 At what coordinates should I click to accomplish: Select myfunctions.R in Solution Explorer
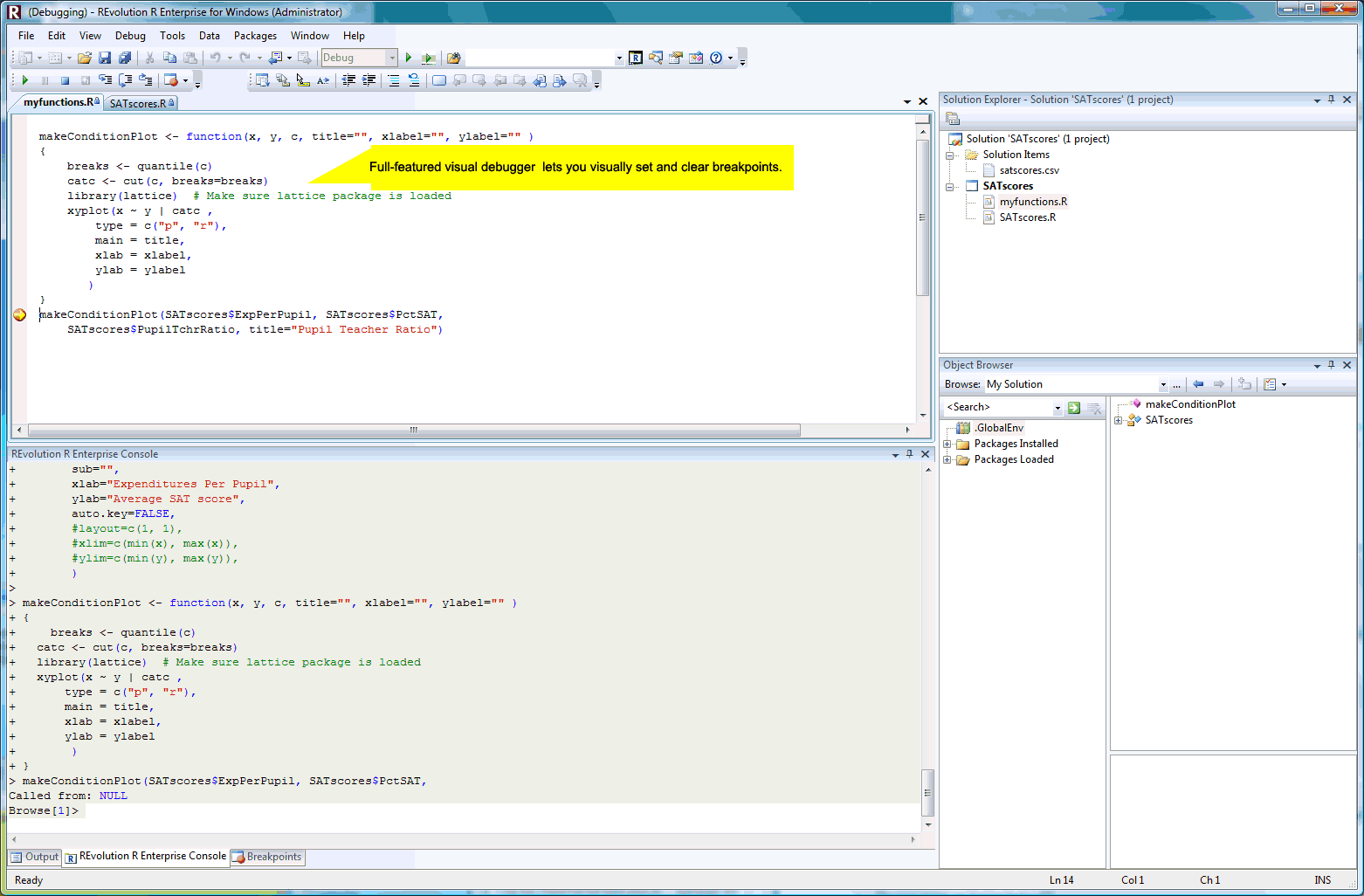[1033, 202]
